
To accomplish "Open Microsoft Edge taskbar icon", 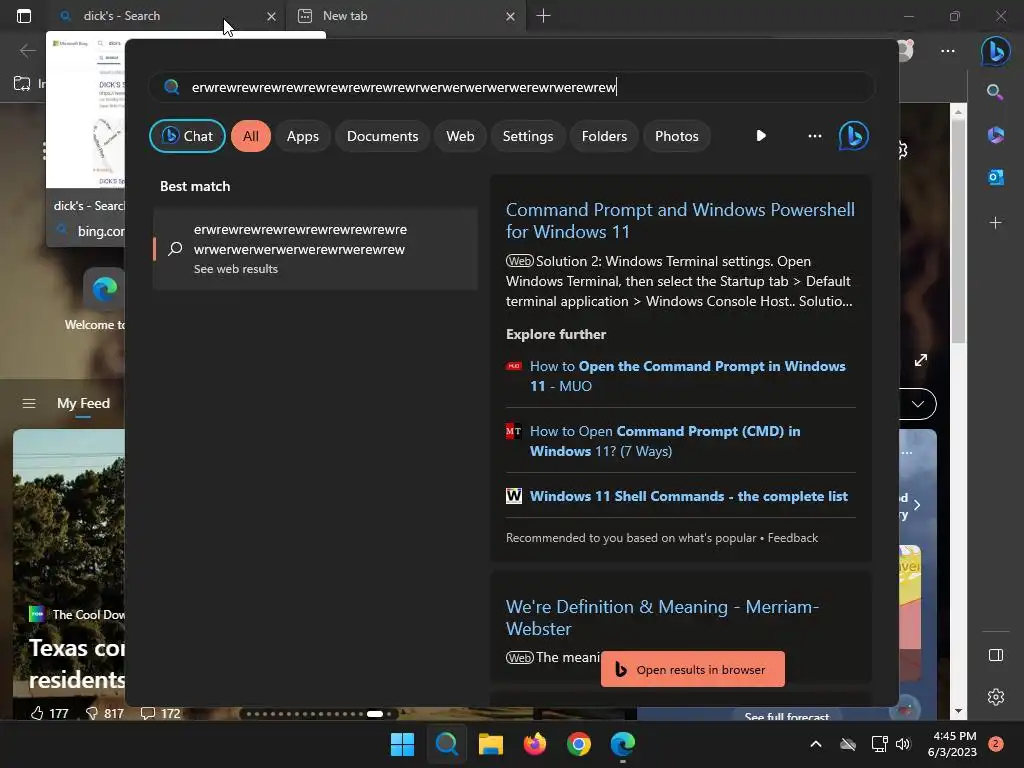I will [x=622, y=744].
